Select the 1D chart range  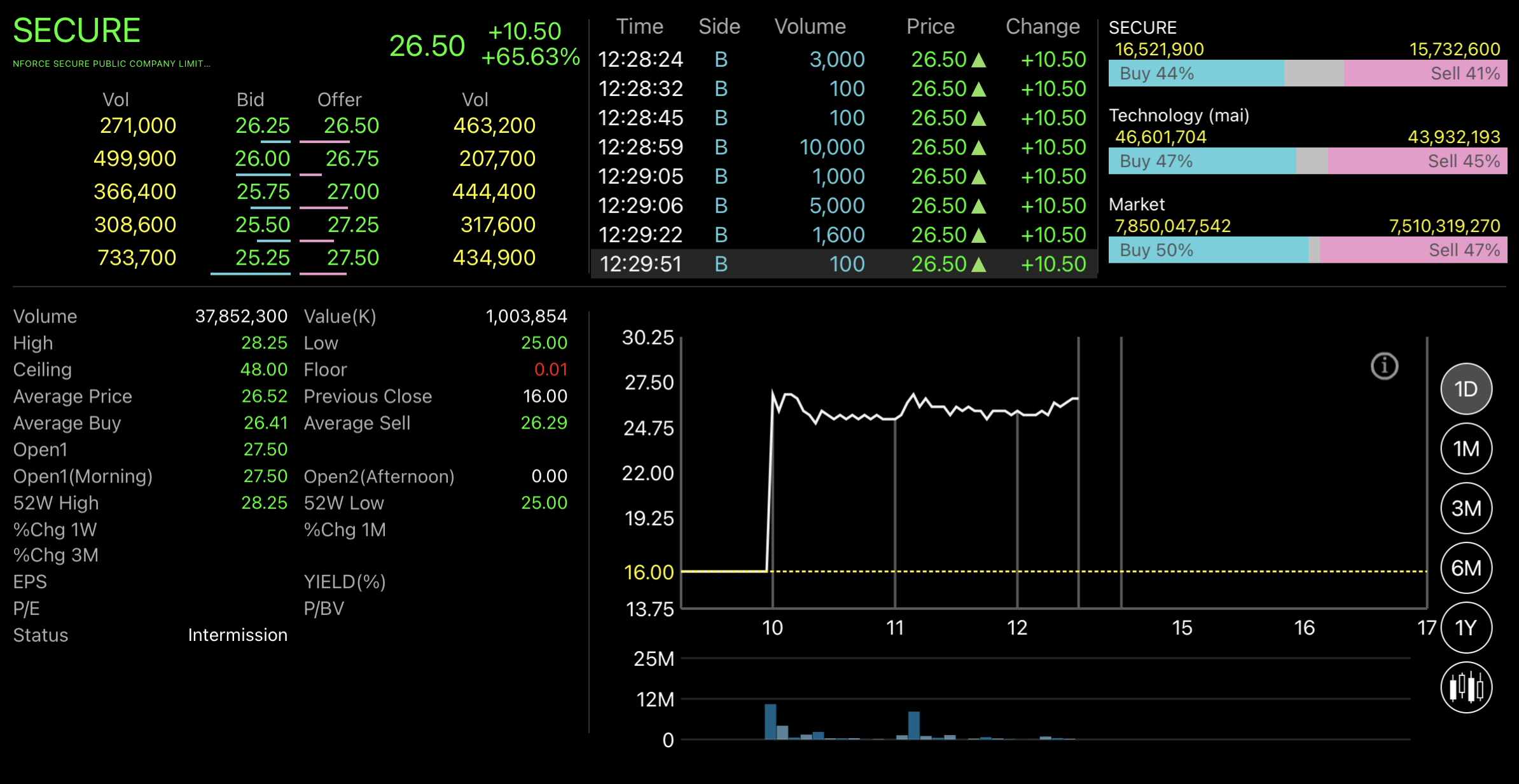click(1466, 389)
